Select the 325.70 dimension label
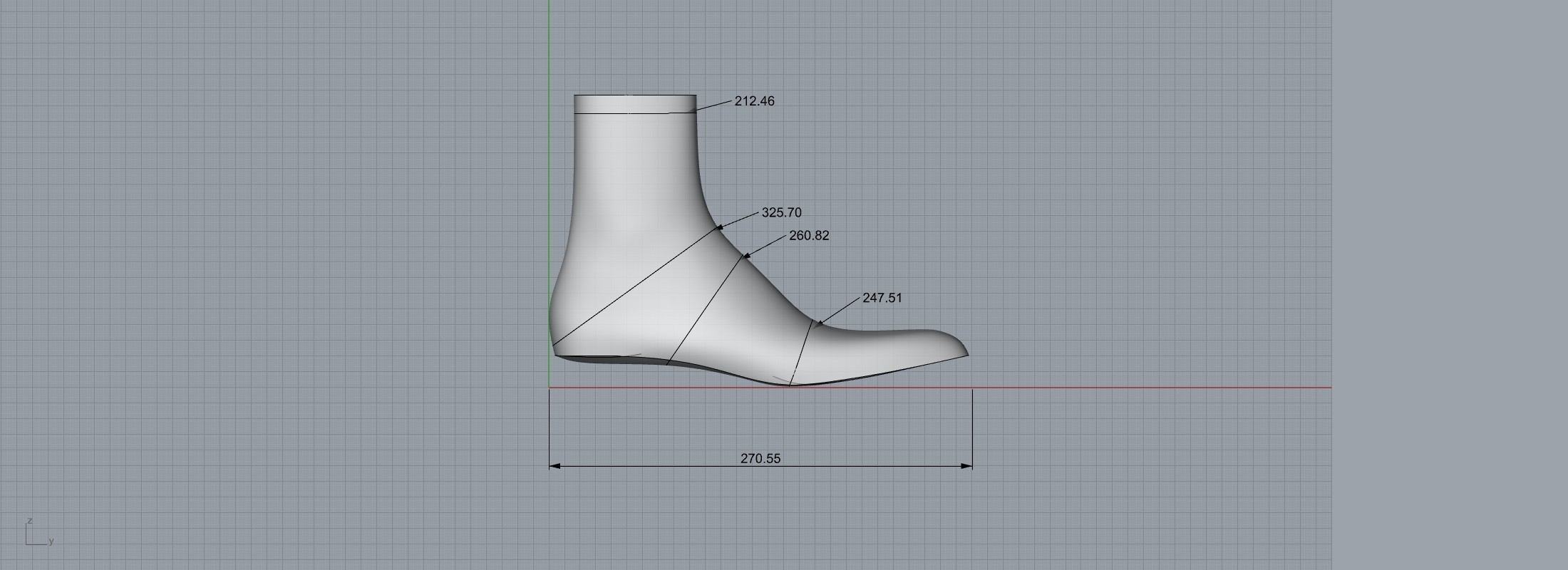This screenshot has width=1568, height=570. (781, 212)
